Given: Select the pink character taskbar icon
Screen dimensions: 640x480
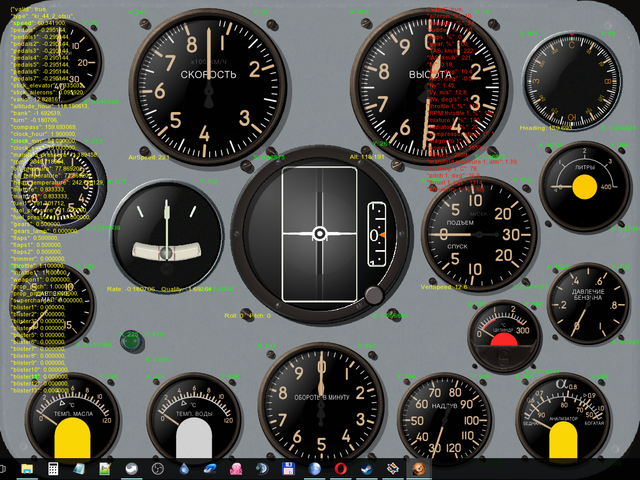Looking at the screenshot, I should [236, 468].
